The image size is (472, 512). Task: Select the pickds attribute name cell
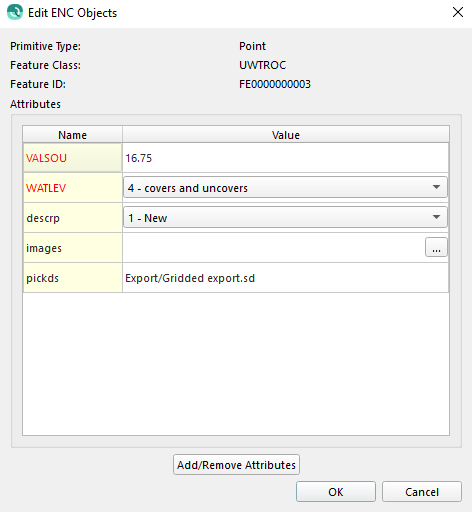click(72, 278)
